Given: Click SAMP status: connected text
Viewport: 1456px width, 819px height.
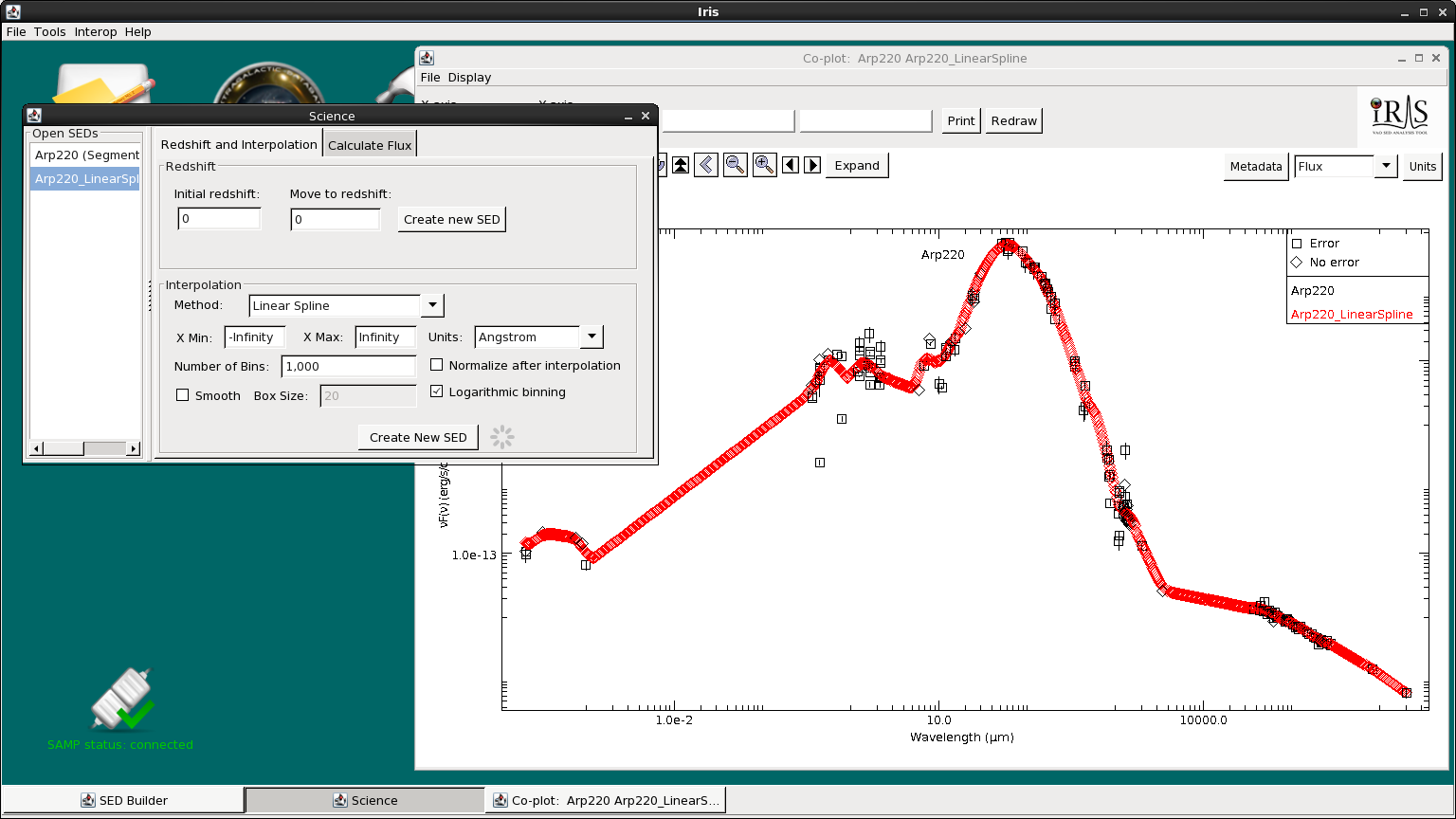Looking at the screenshot, I should point(120,744).
